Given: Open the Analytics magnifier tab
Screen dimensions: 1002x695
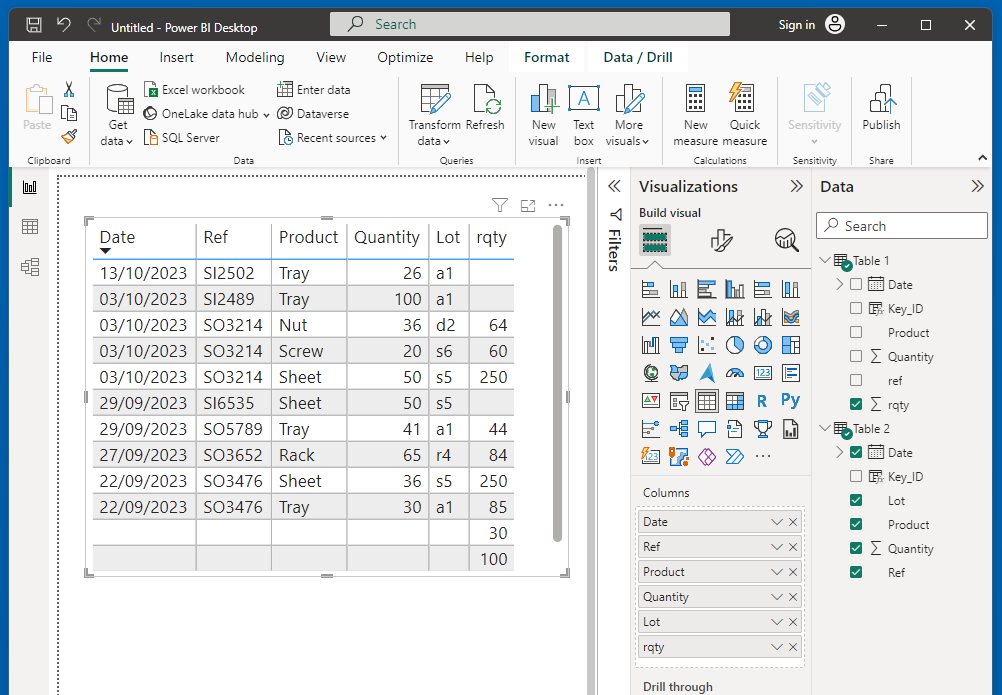Looking at the screenshot, I should pyautogui.click(x=787, y=241).
